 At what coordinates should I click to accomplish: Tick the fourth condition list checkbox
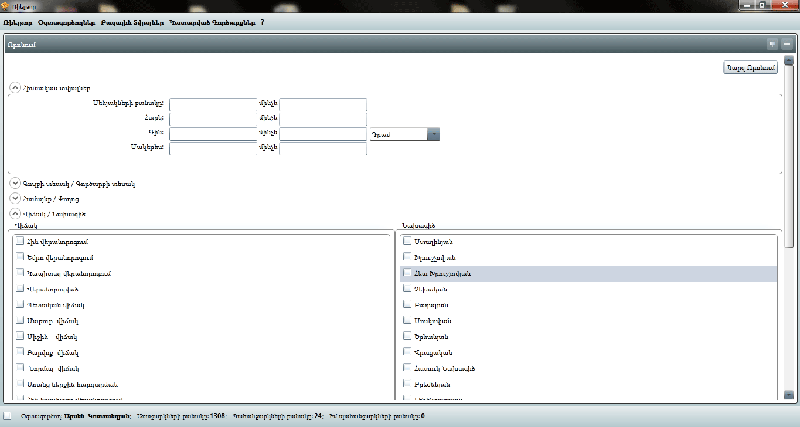[20, 288]
